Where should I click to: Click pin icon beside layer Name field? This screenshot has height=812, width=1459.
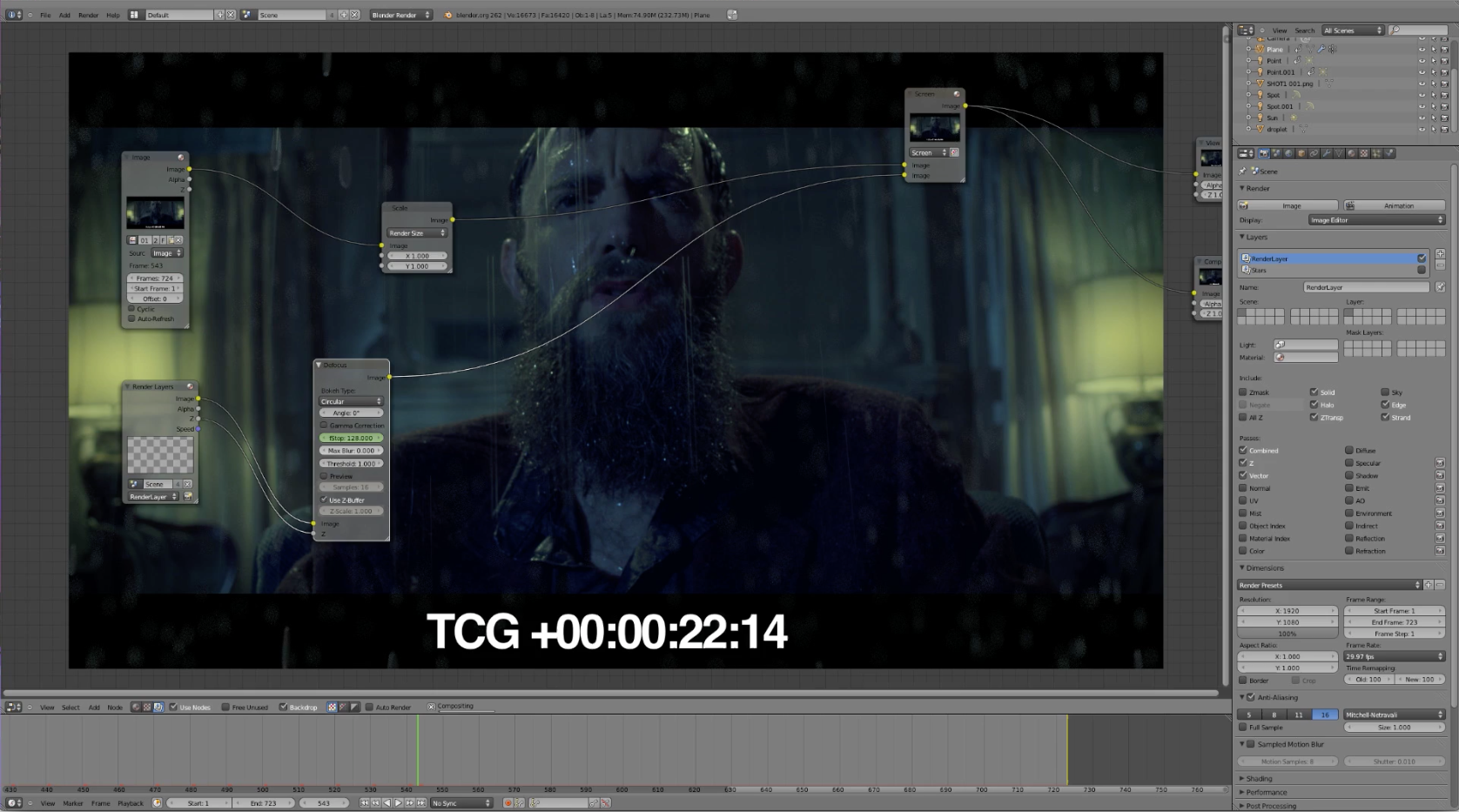1440,287
